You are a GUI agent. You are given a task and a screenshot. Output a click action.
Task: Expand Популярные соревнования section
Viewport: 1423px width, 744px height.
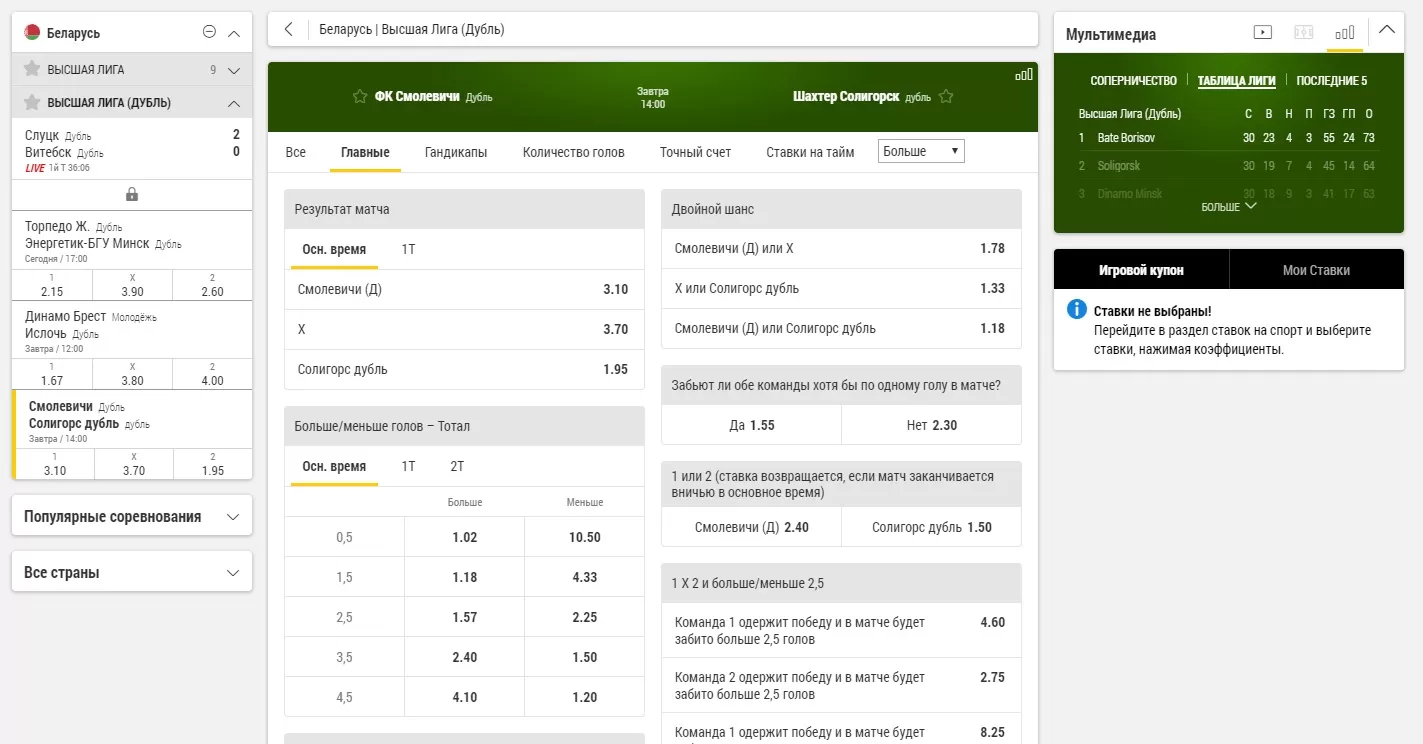132,517
